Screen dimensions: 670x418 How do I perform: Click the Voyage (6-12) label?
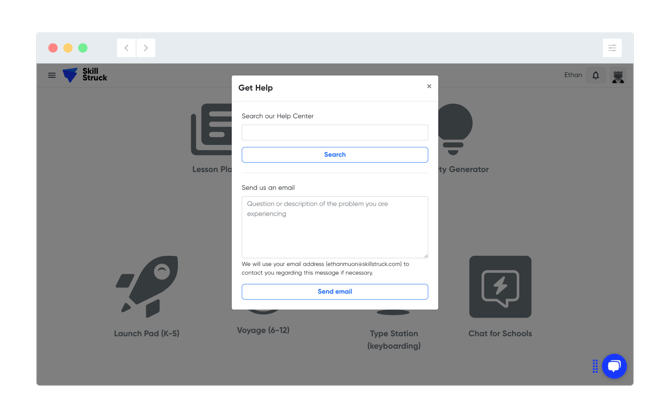point(263,330)
